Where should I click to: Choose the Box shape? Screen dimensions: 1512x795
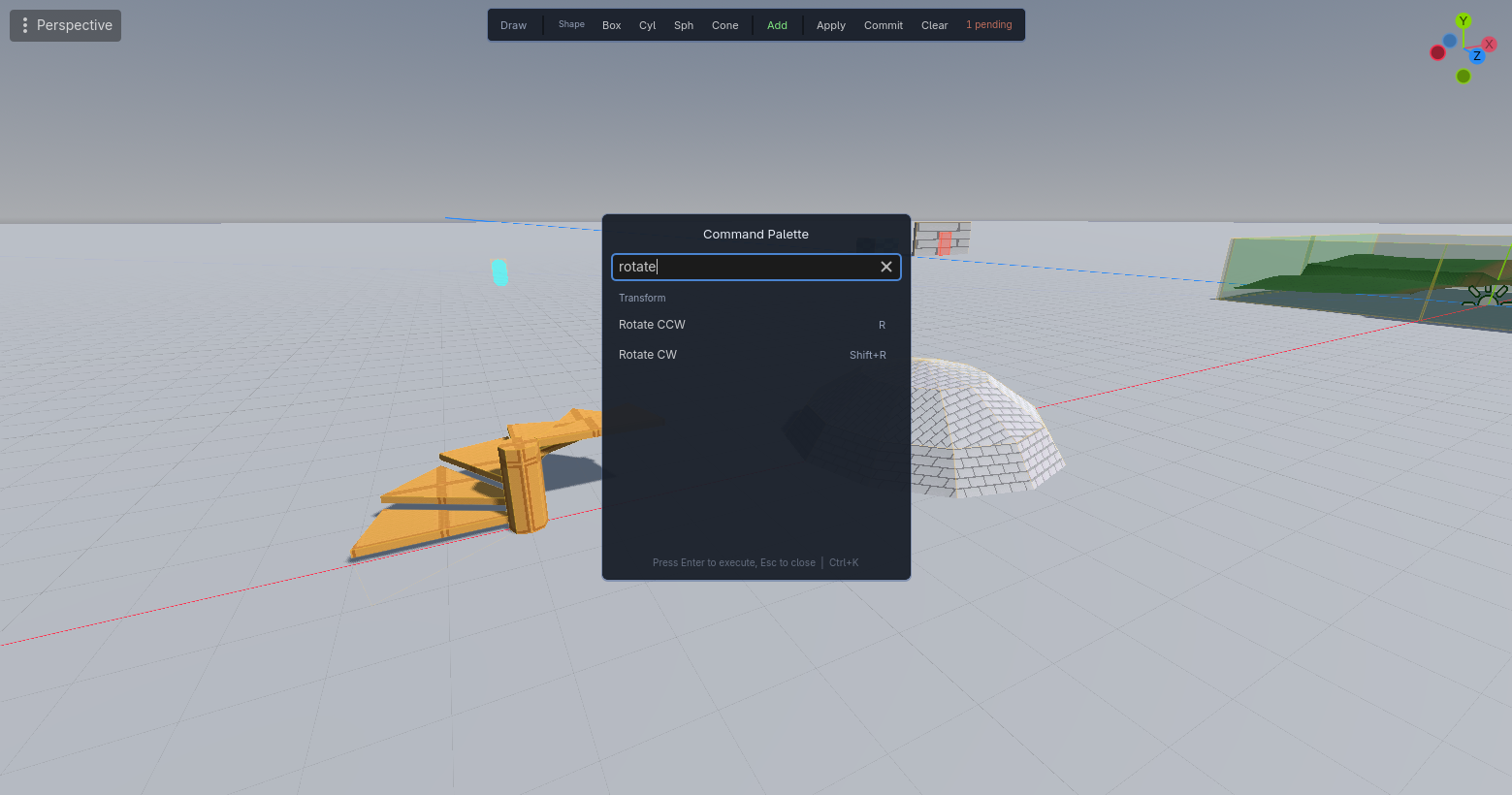[x=611, y=25]
